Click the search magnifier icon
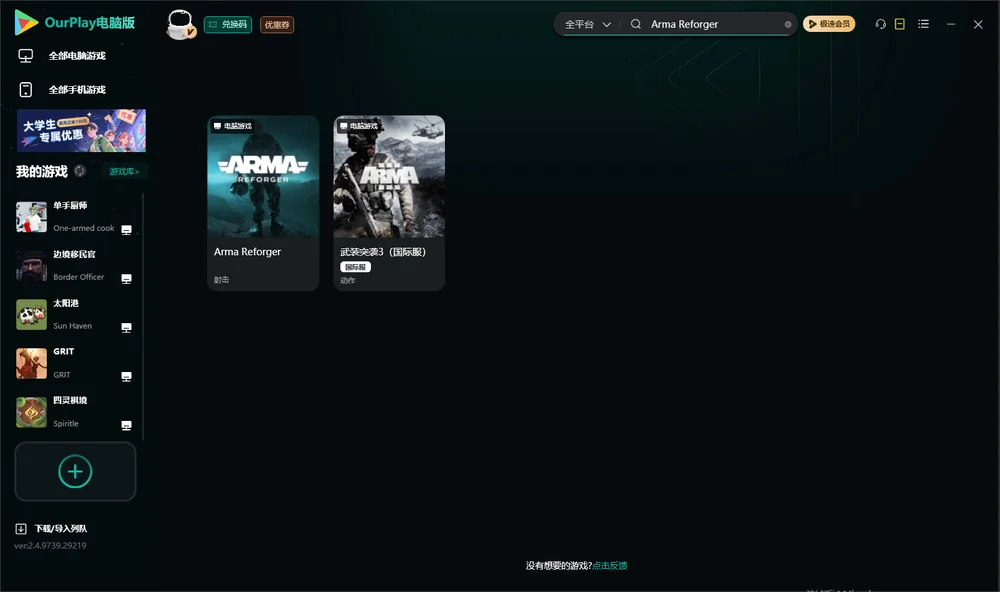This screenshot has width=1000, height=592. [x=635, y=24]
